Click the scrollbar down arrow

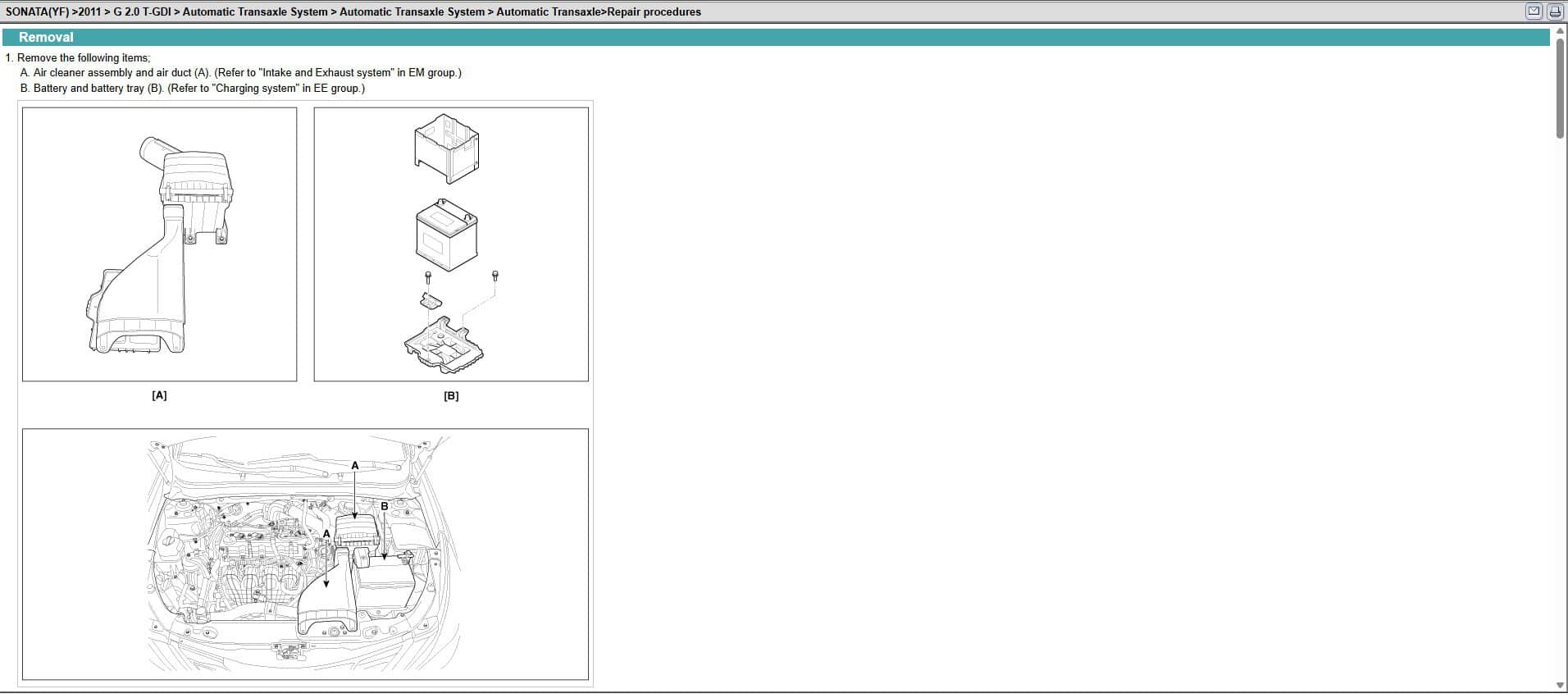pyautogui.click(x=1560, y=686)
